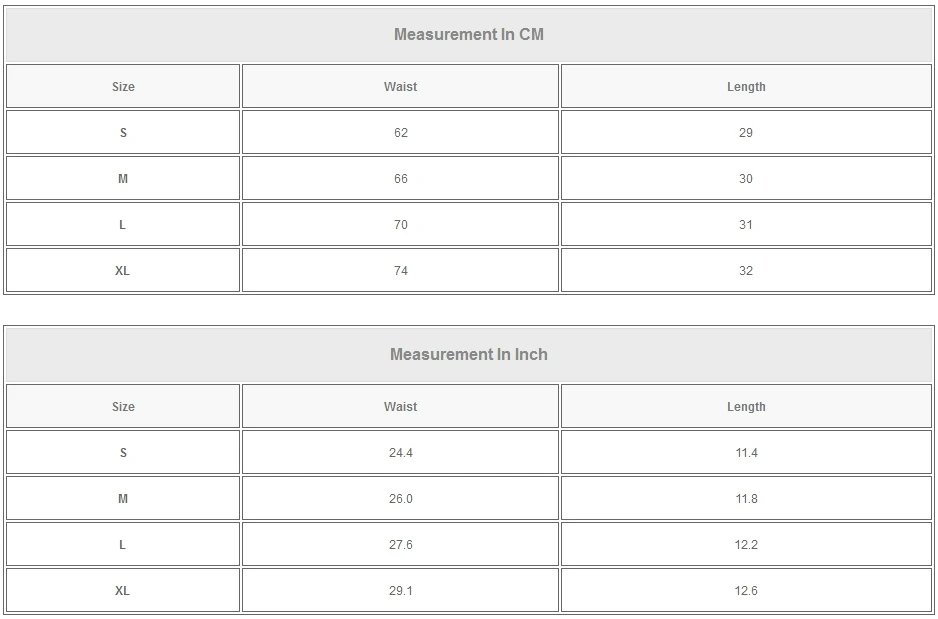Select the Size column header in CM table
This screenshot has width=938, height=619.
(123, 87)
